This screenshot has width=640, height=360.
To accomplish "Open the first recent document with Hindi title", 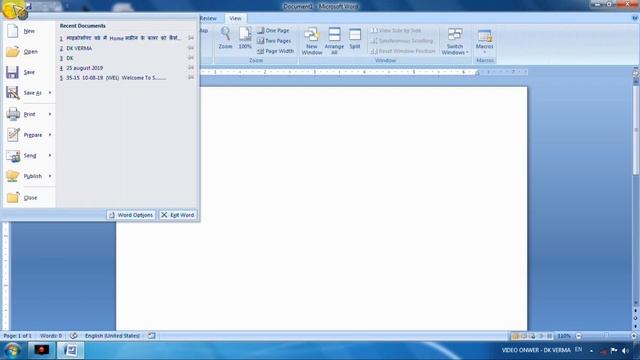I will (x=122, y=38).
